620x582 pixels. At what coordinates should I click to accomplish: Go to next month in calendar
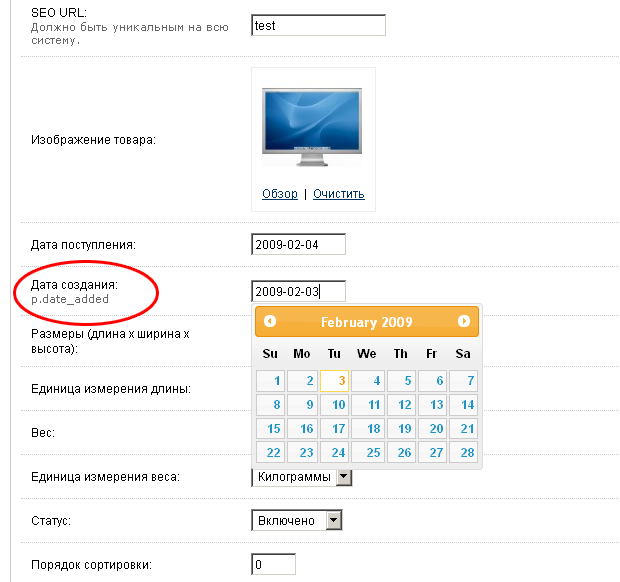[x=464, y=322]
